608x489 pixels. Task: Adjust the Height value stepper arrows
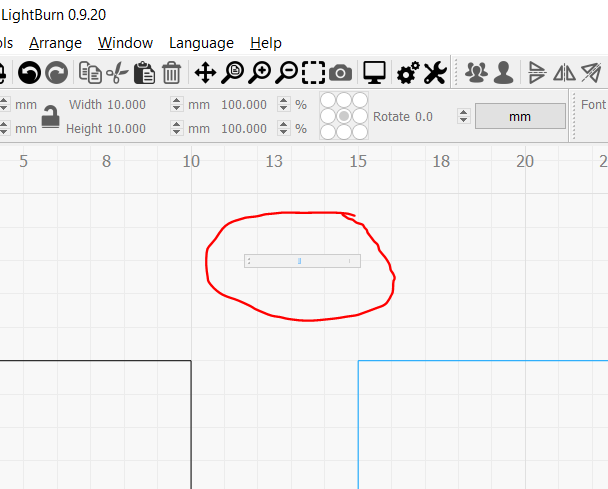pyautogui.click(x=176, y=128)
